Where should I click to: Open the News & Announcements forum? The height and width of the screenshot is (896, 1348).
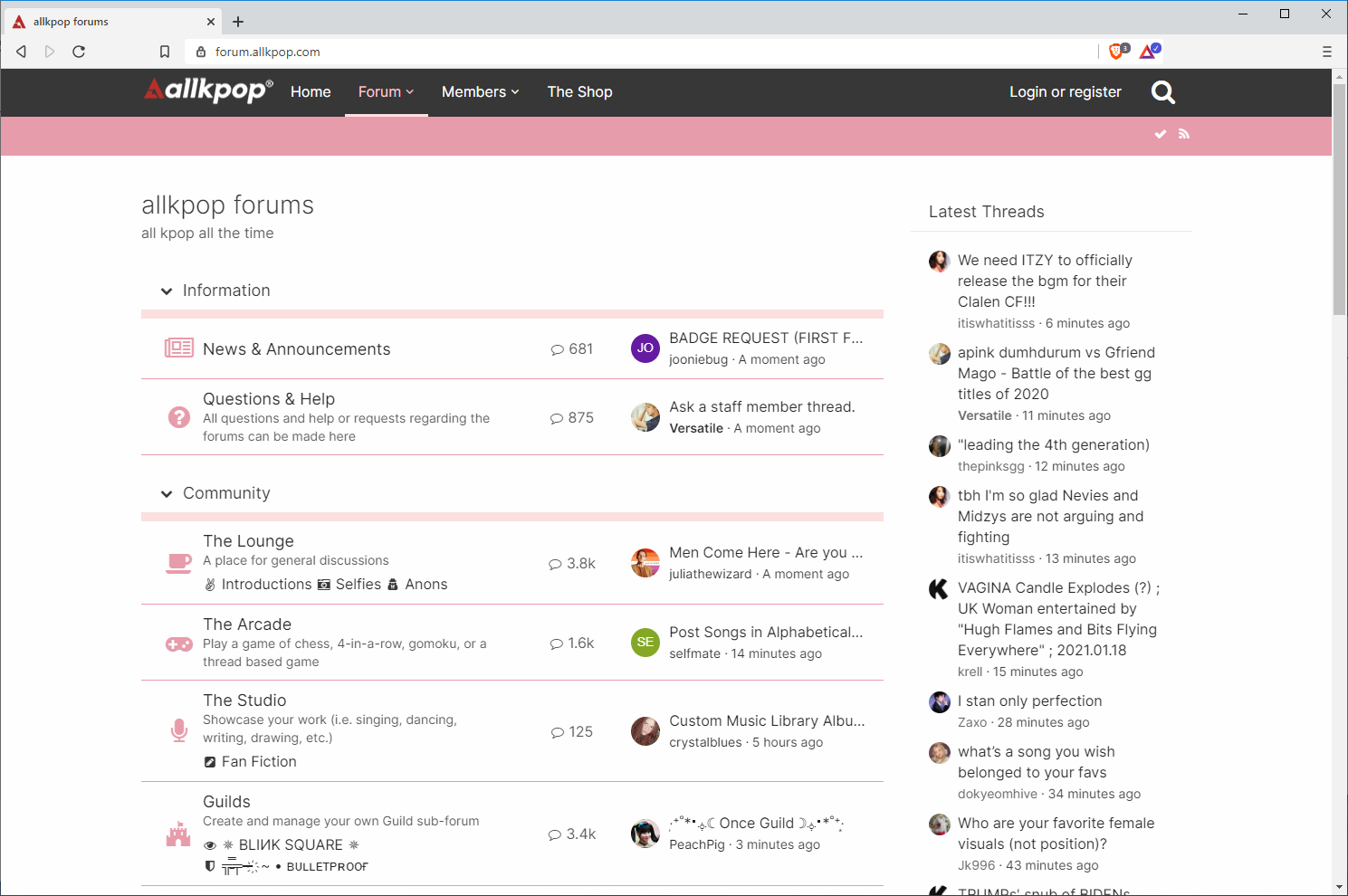[x=296, y=349]
